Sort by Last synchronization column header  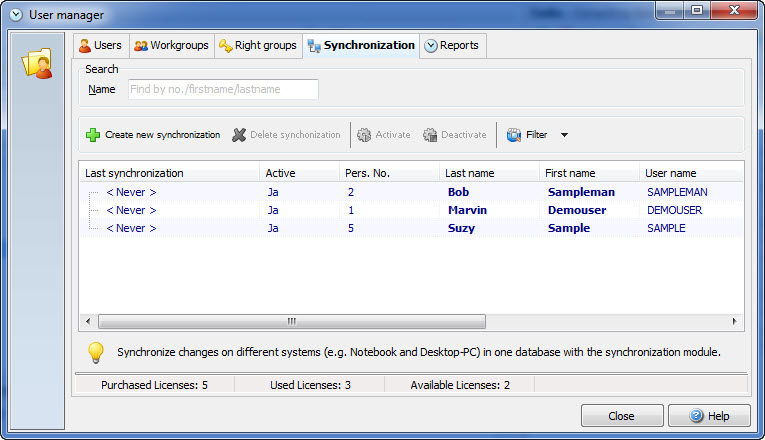coord(169,173)
